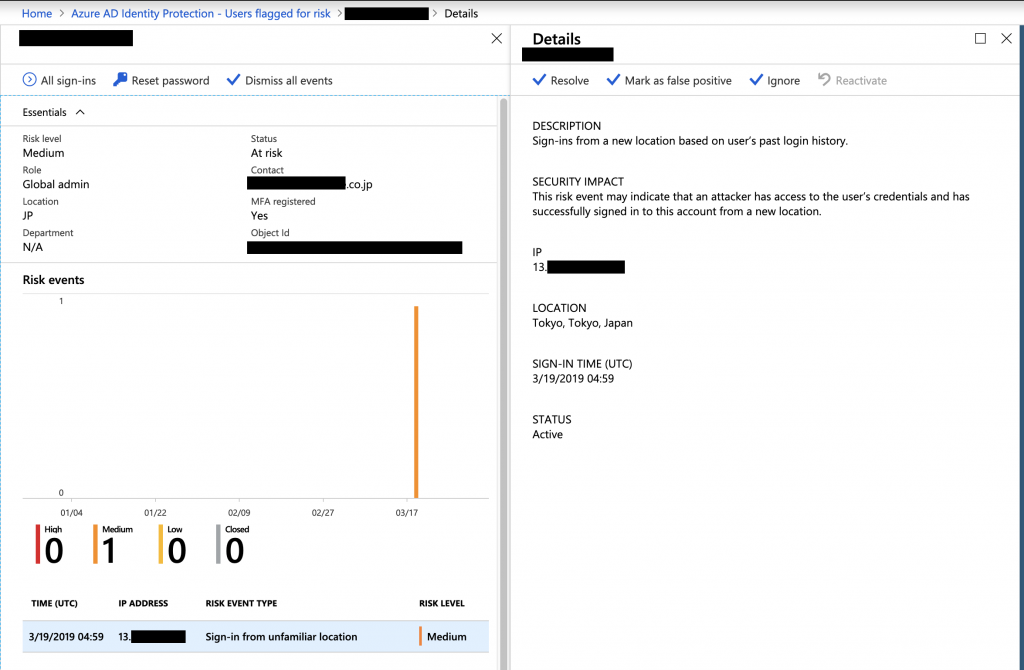Click the Medium risk count 1
This screenshot has height=670, width=1024.
coord(109,550)
